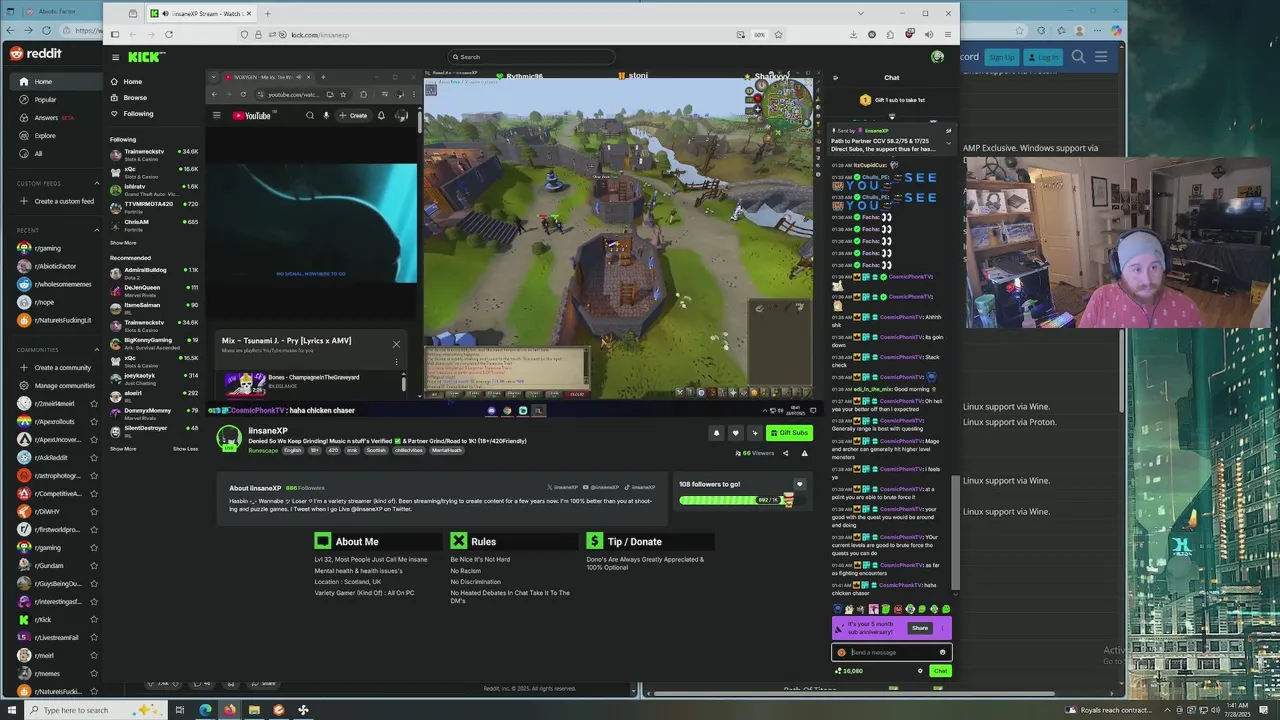
Task: Open browser tab list dropdown arrow
Action: coord(861,14)
